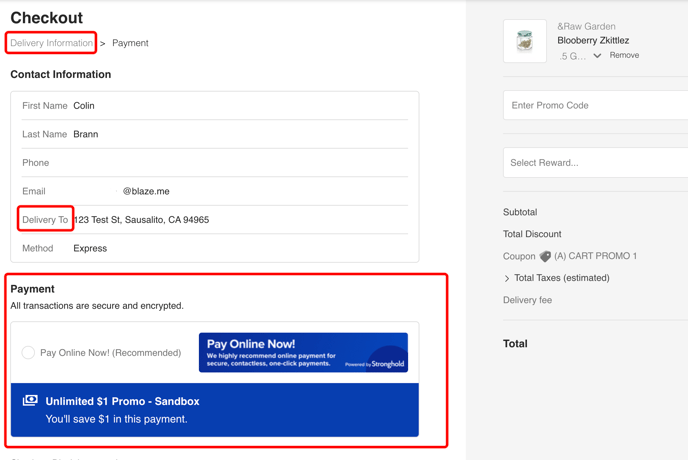Expand Total Taxes (estimated) chevron
This screenshot has width=688, height=460.
coord(507,278)
